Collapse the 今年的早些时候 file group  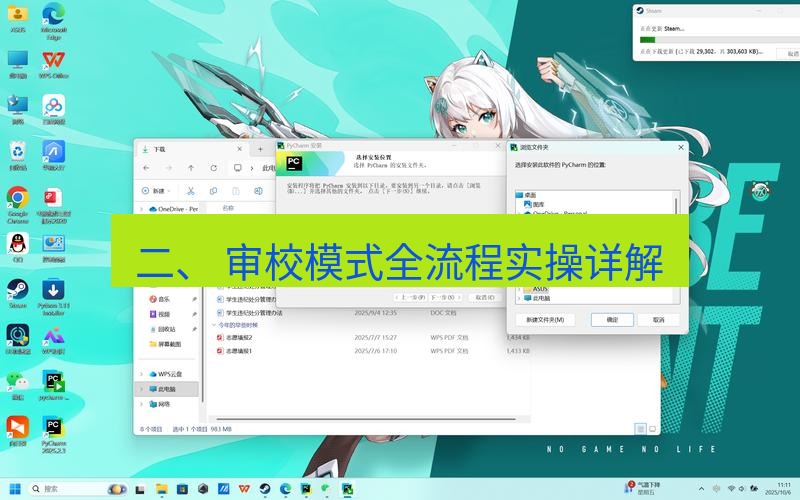pyautogui.click(x=214, y=325)
